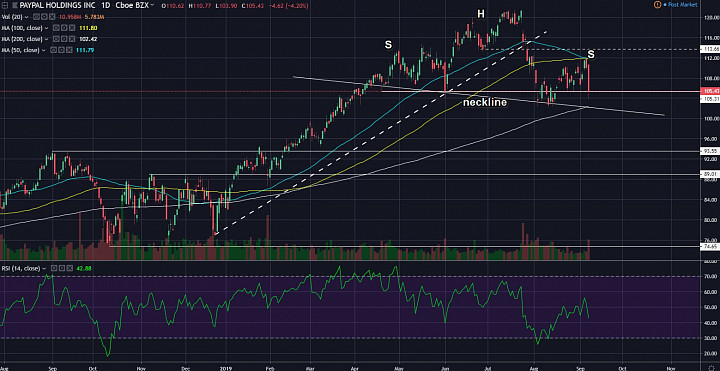Click the cyan MA value 111.79
Image resolution: width=720 pixels, height=371 pixels.
85,50
